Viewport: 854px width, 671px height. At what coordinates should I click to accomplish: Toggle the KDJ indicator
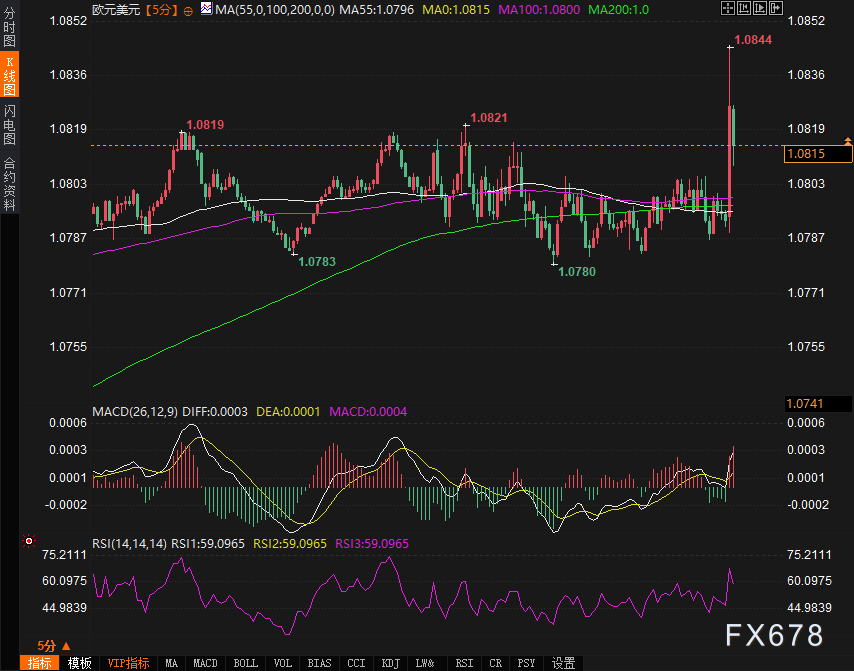tap(390, 663)
